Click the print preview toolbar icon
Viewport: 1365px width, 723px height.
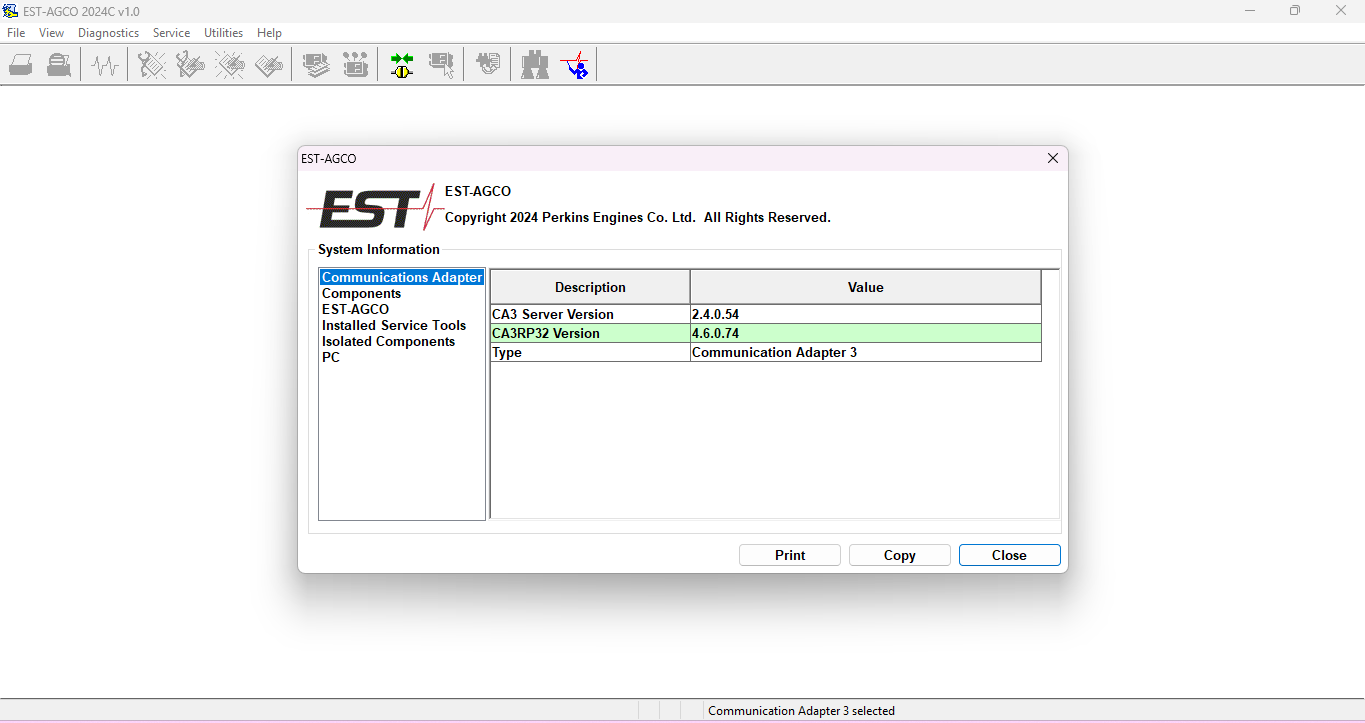(59, 65)
